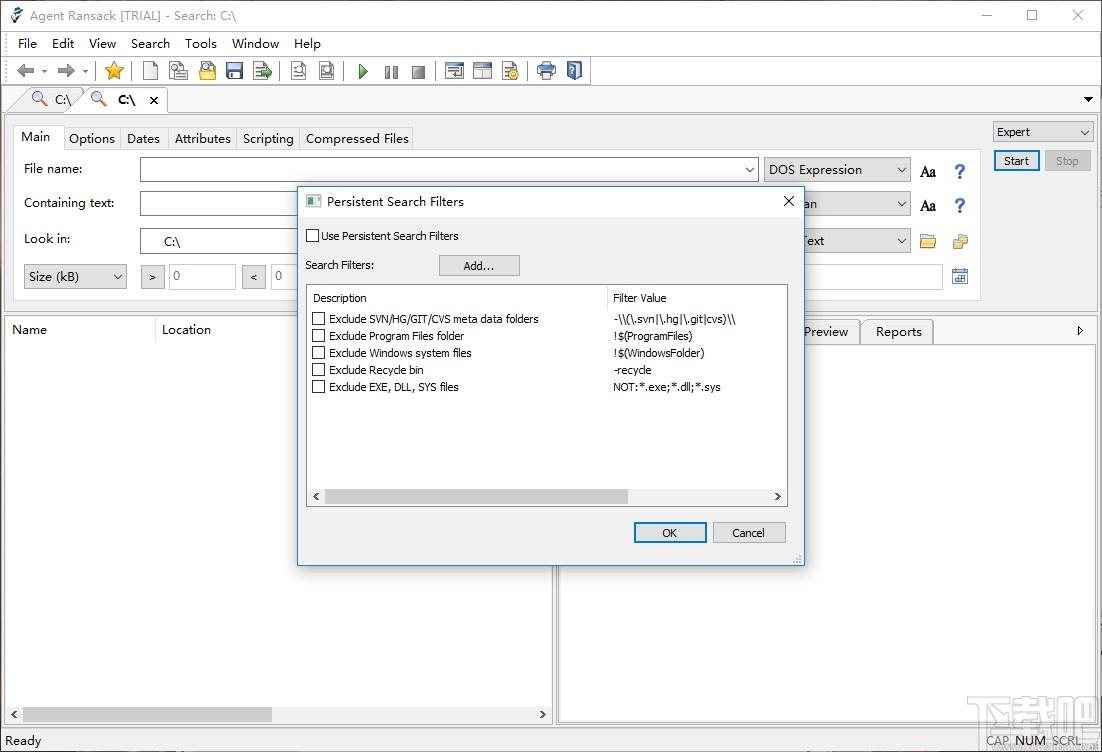Screen dimensions: 1102x752
Task: Click results pane horizontal scrollbar thumb
Action: (147, 714)
